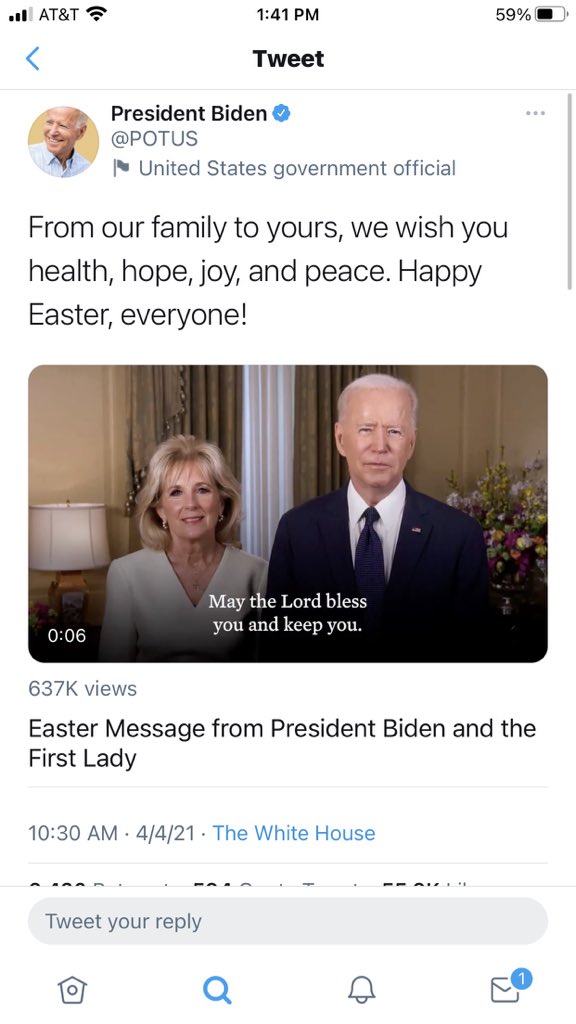Tap the blue verified badge
This screenshot has height=1024, width=576.
tap(281, 113)
